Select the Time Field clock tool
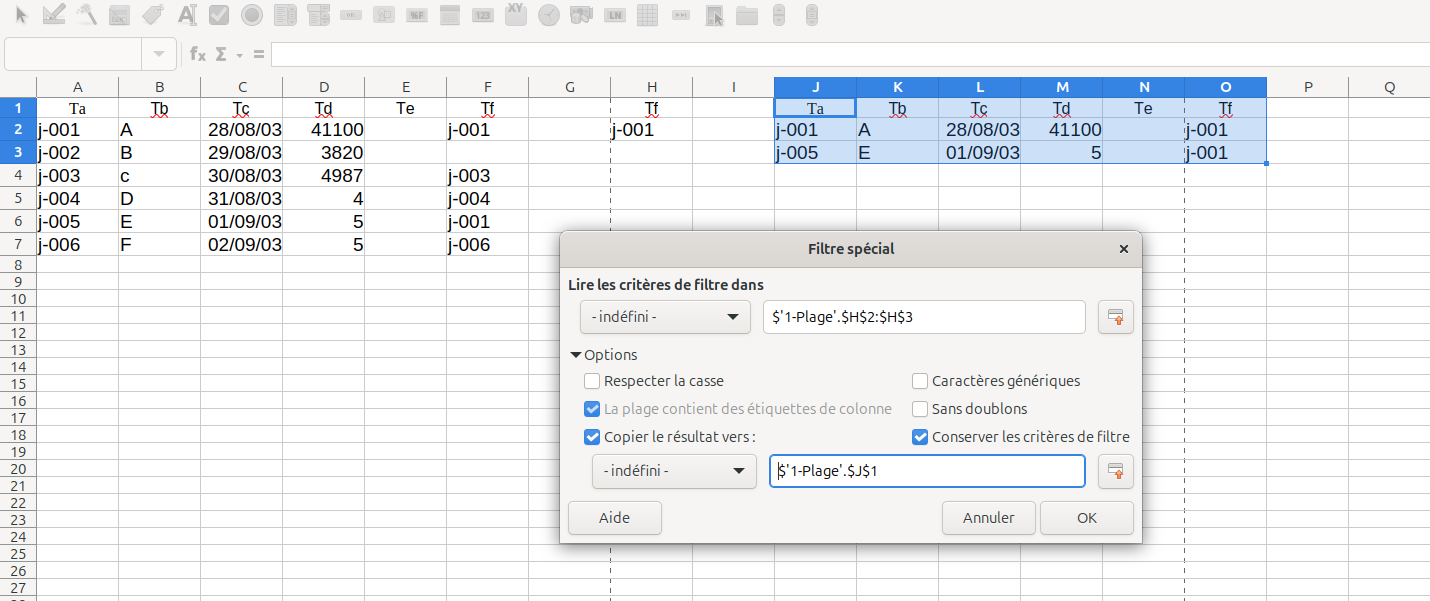Image resolution: width=1430 pixels, height=601 pixels. pyautogui.click(x=548, y=15)
